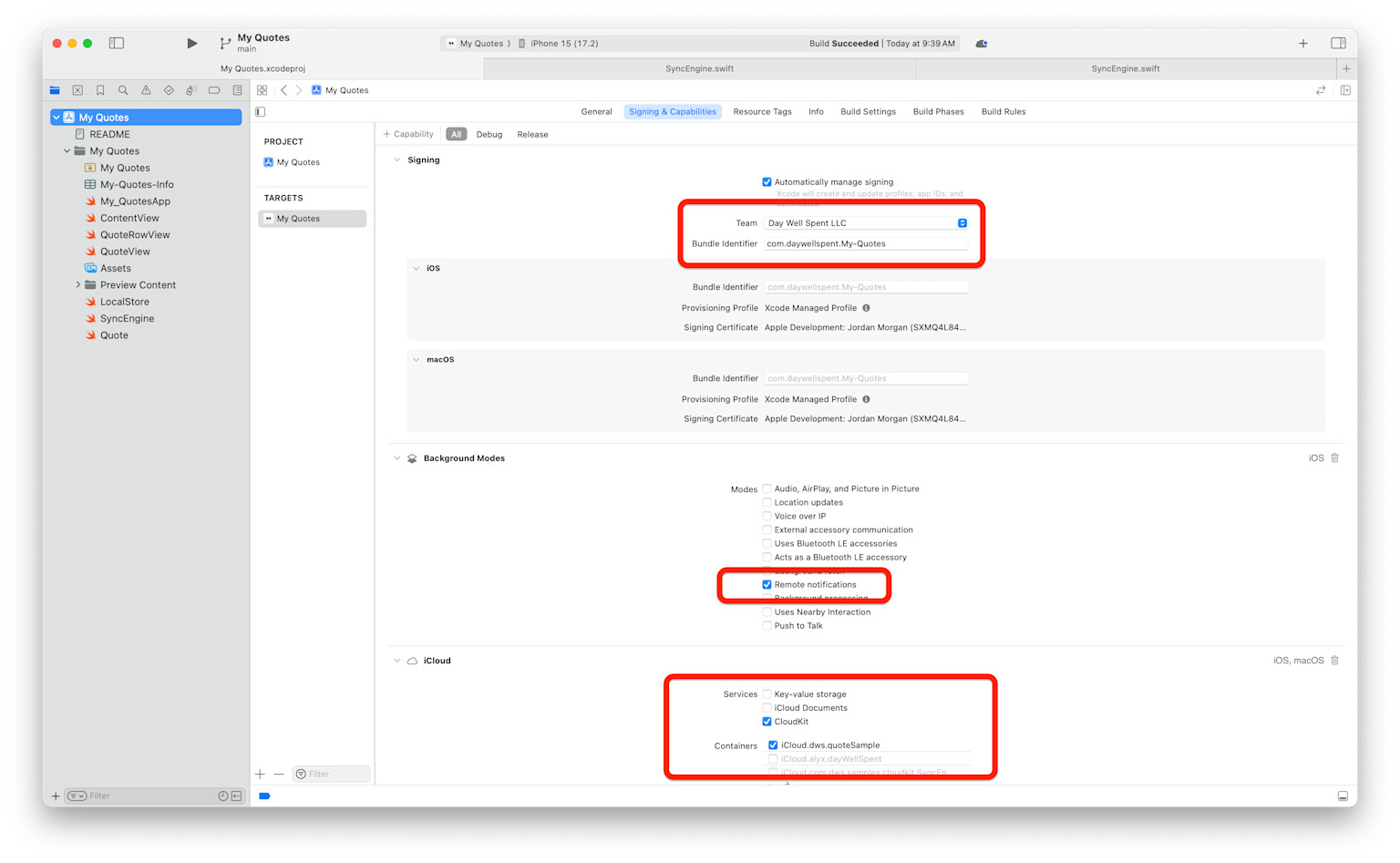Remove selected target with minus
This screenshot has width=1400, height=863.
279,774
